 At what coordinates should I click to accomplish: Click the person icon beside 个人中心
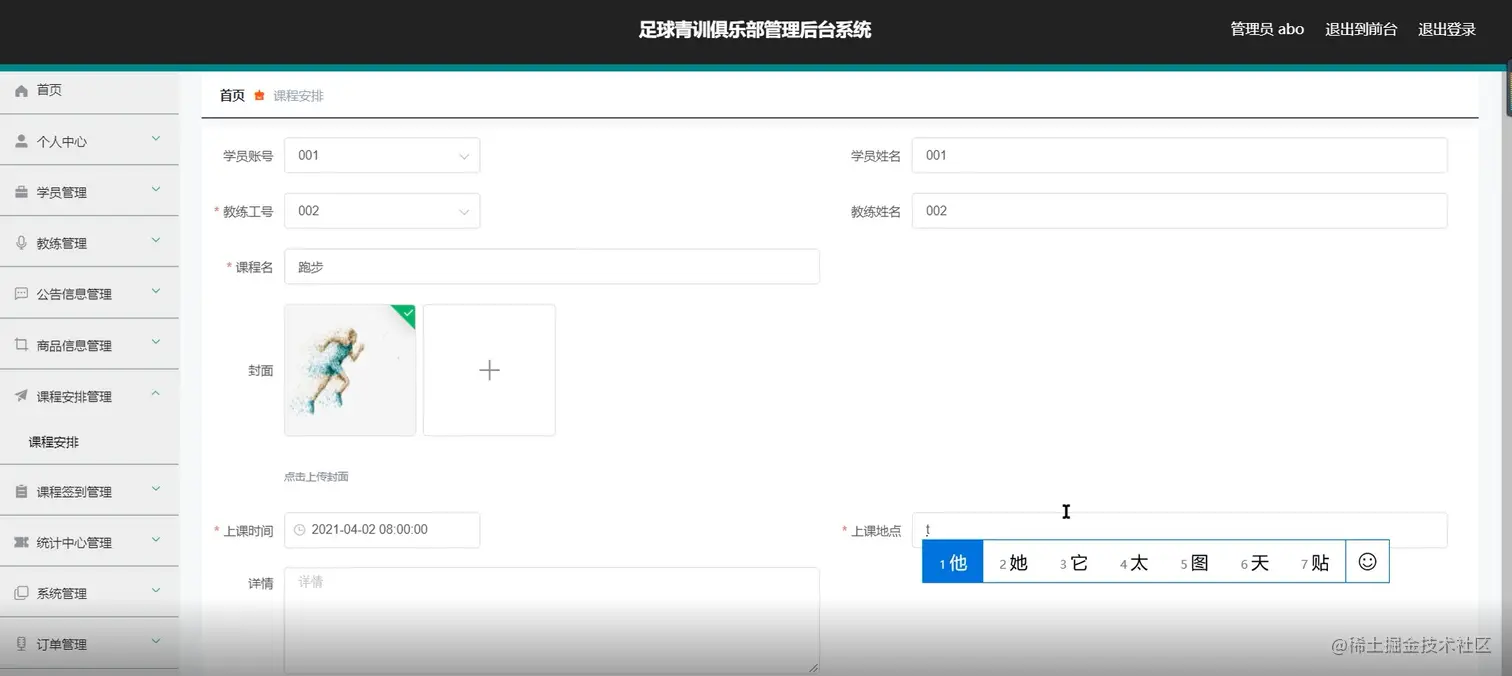click(21, 141)
